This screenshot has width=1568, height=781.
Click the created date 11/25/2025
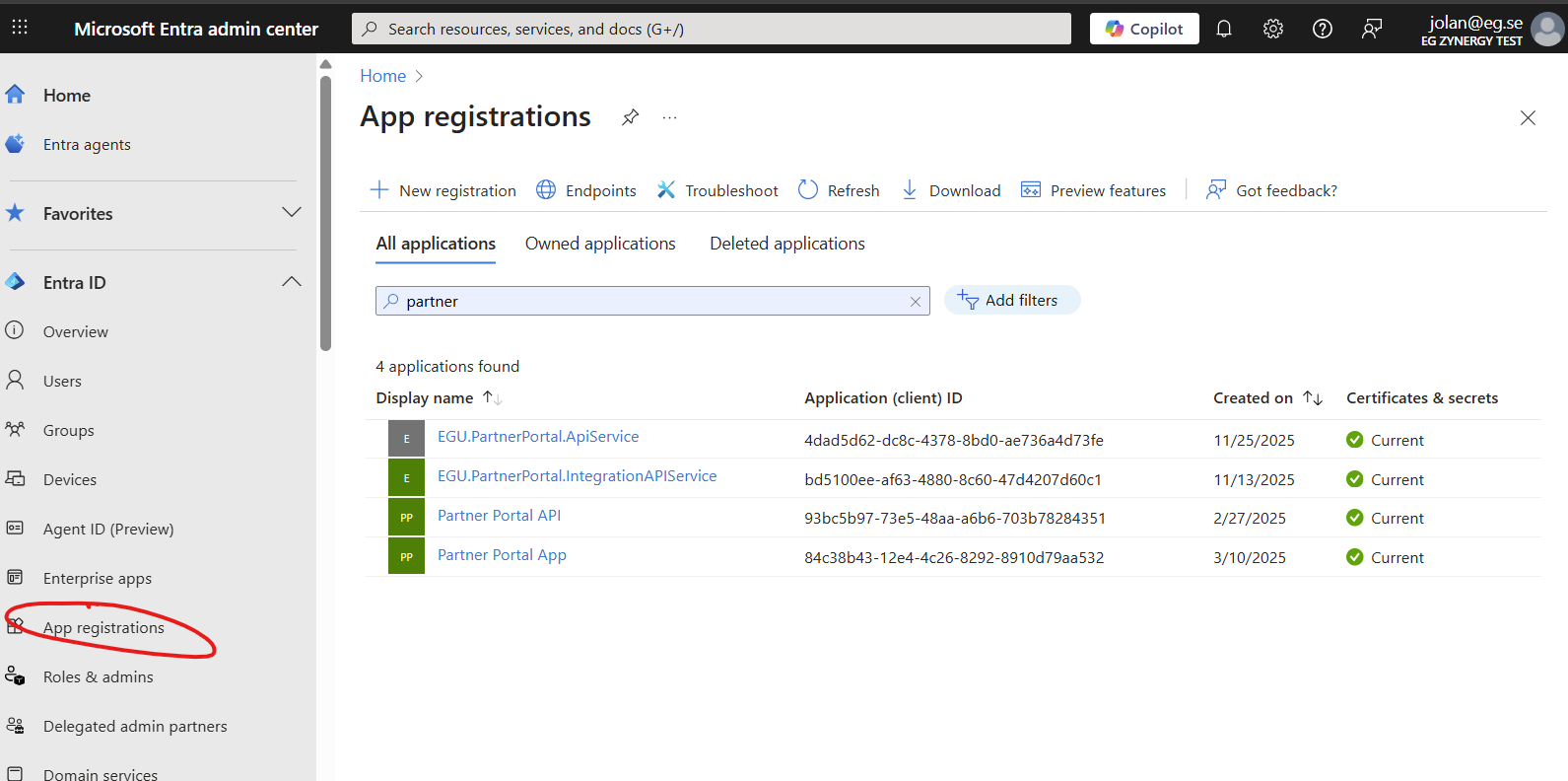click(x=1254, y=440)
